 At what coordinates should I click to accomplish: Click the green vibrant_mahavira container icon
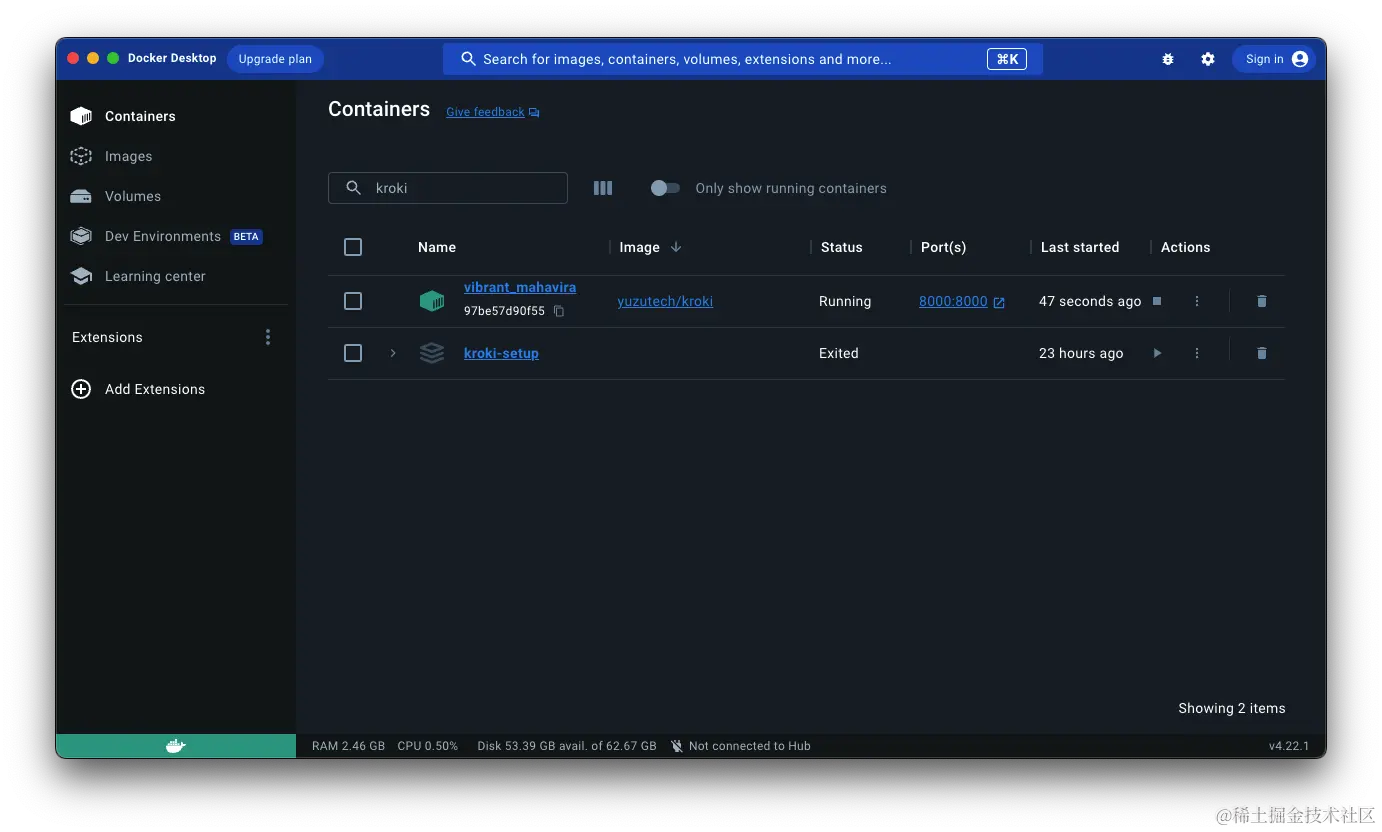coord(432,301)
